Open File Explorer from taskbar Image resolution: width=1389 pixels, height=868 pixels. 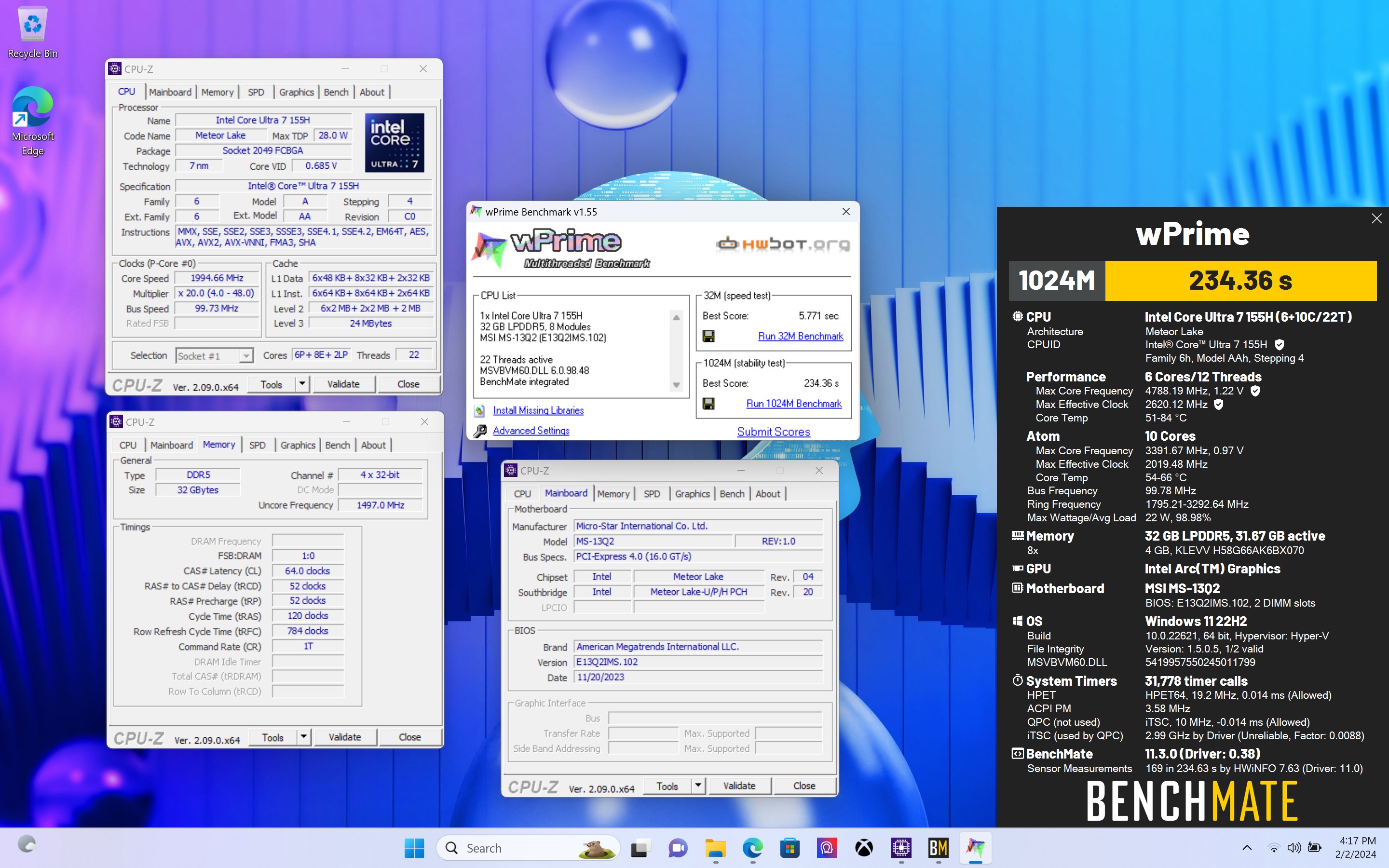(x=715, y=848)
